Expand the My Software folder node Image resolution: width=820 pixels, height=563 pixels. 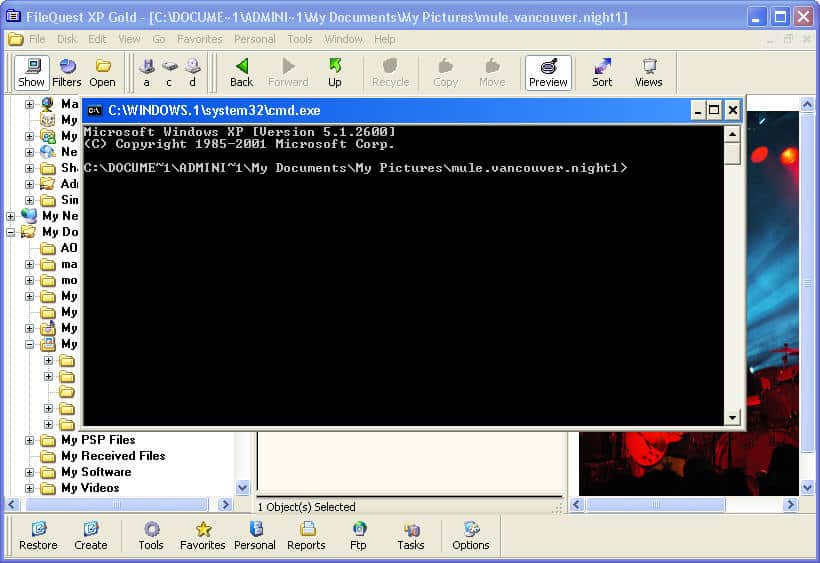(x=30, y=472)
